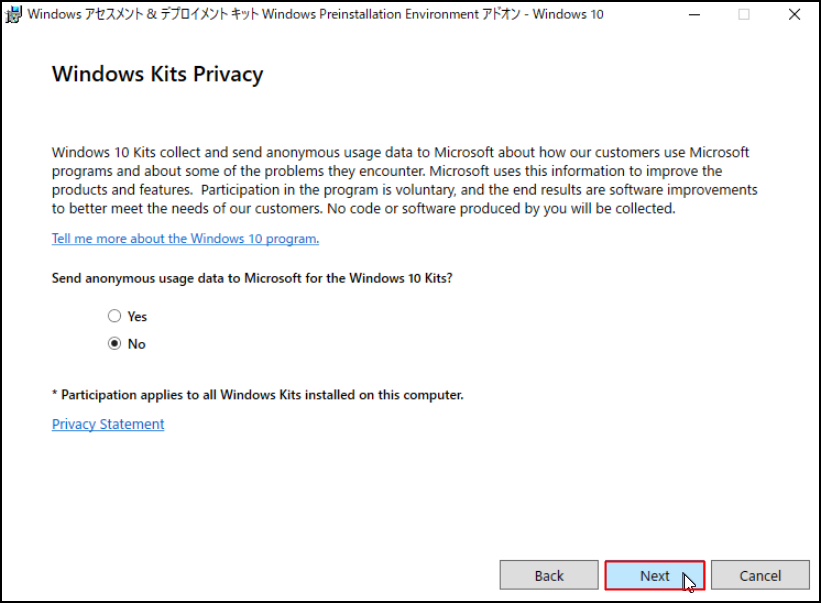Click the "Windows Kits Privacy" heading

point(157,74)
